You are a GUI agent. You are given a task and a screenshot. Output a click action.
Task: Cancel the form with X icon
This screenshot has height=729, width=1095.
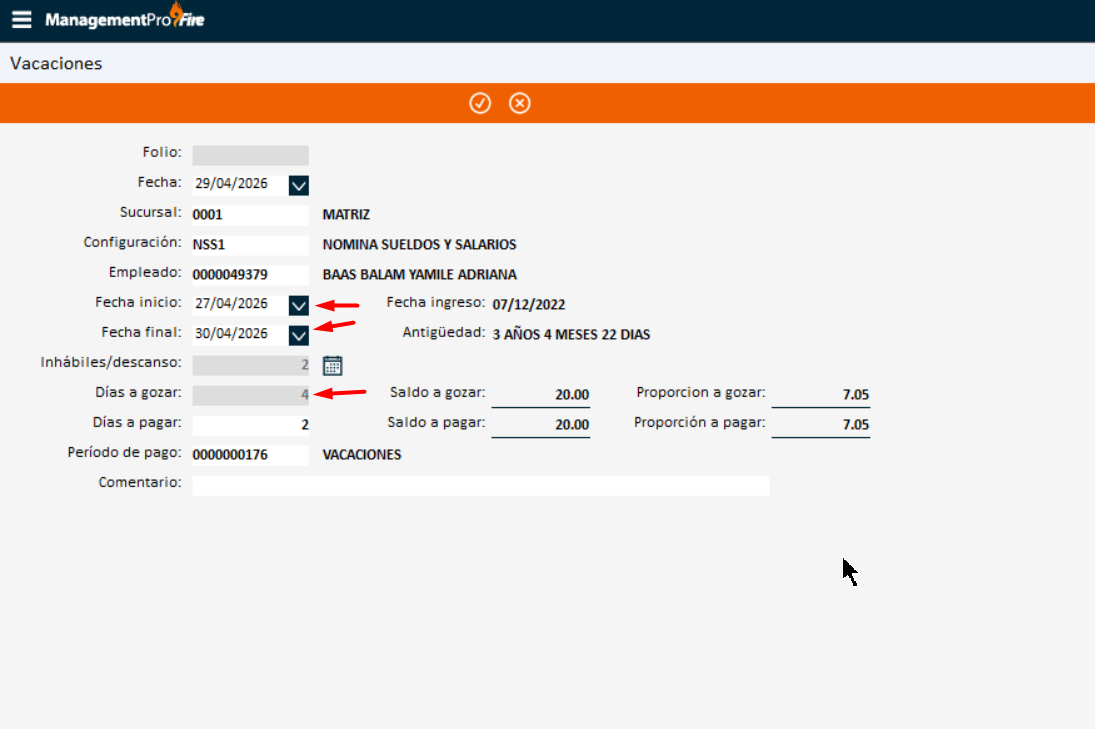pos(520,103)
